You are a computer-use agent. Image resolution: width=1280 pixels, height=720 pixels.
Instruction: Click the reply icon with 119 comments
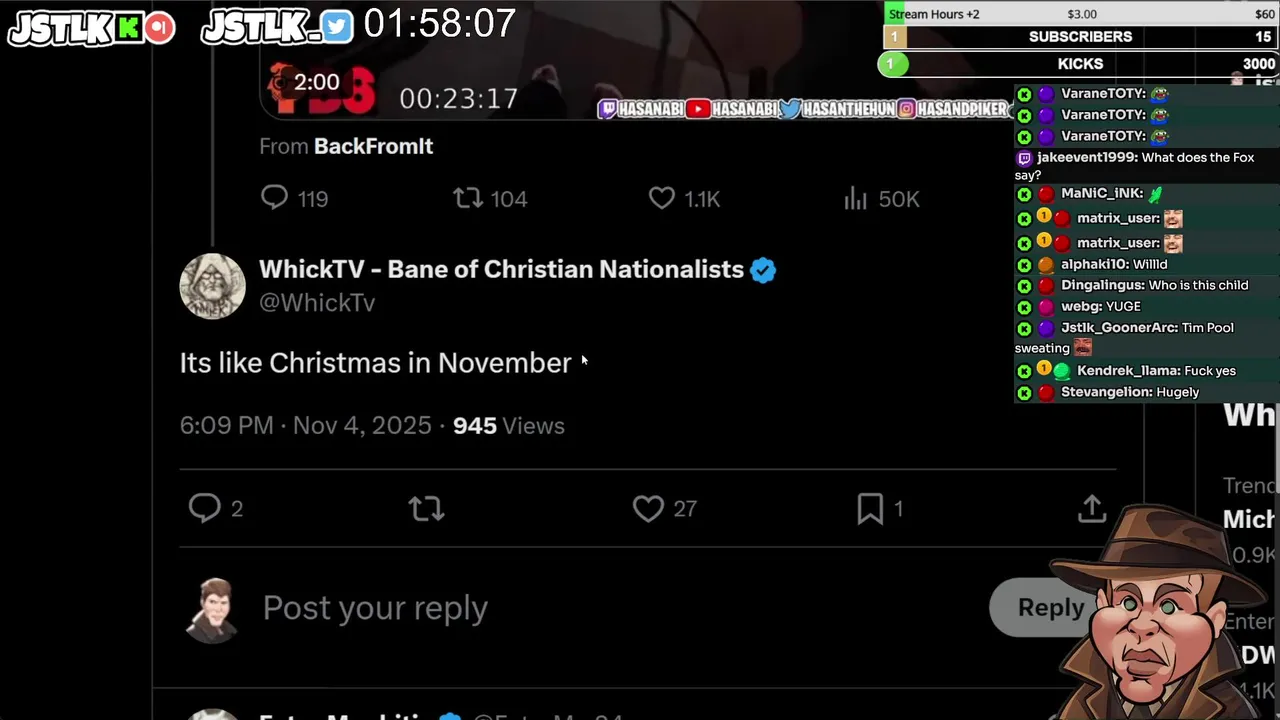pyautogui.click(x=274, y=198)
